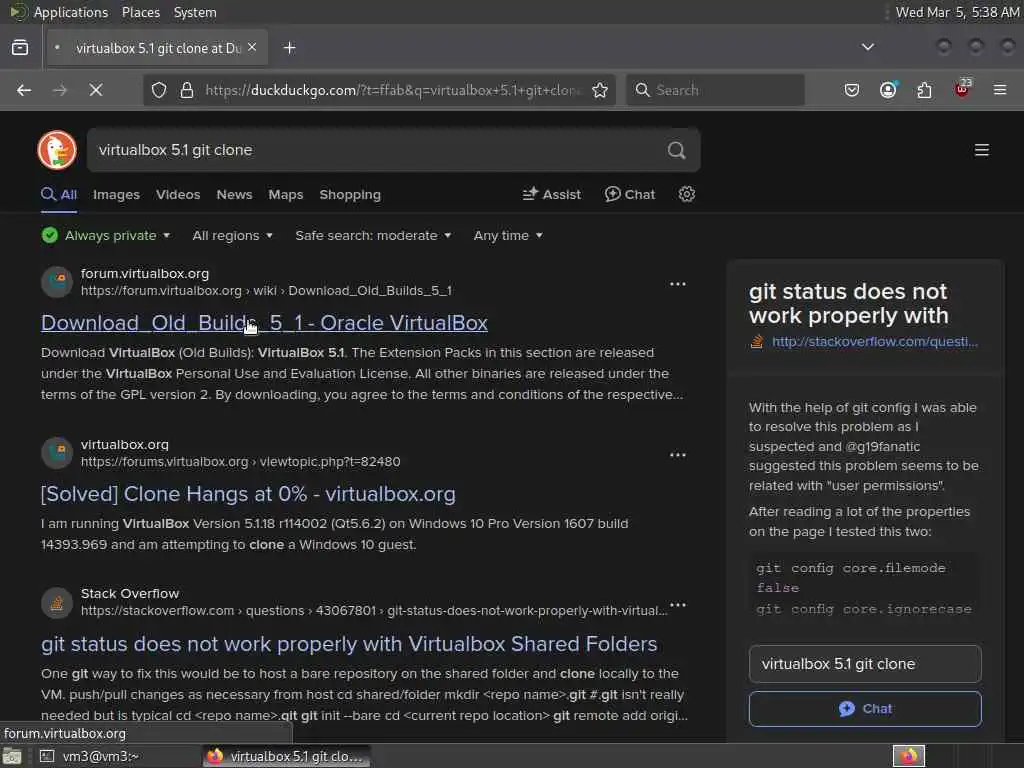The height and width of the screenshot is (768, 1024).
Task: Click show desktop icon in bottom panel
Action: coord(12,756)
